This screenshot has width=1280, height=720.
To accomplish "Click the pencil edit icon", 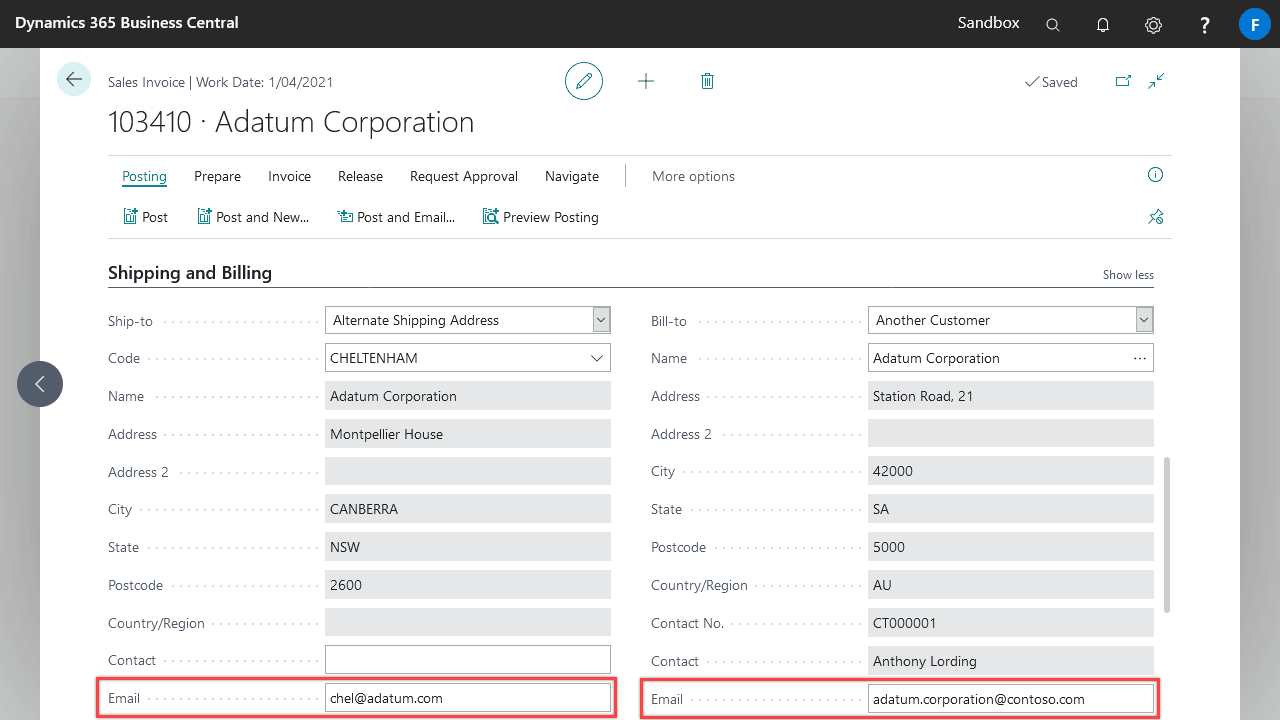I will [x=584, y=81].
